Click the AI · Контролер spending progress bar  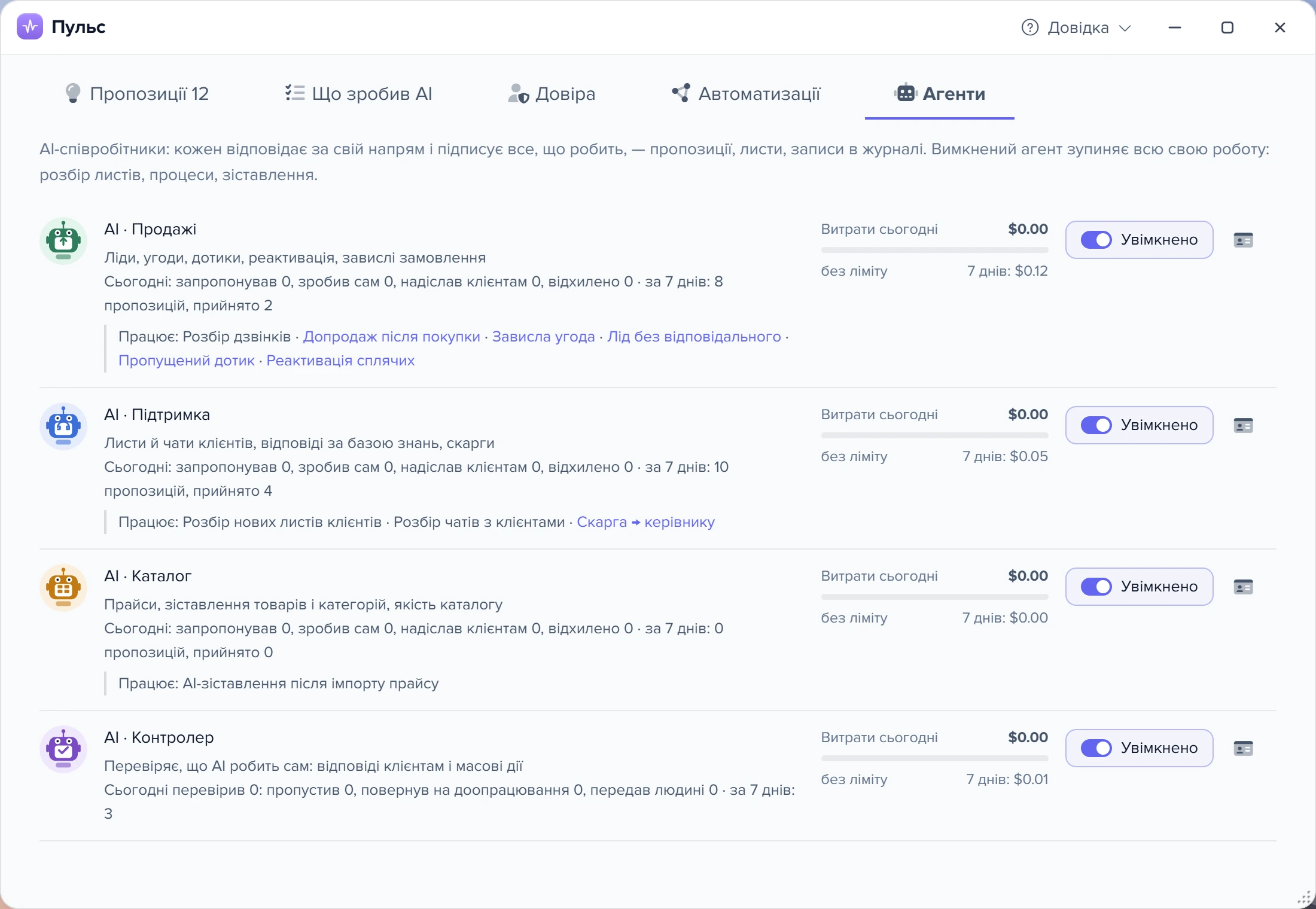tap(934, 758)
